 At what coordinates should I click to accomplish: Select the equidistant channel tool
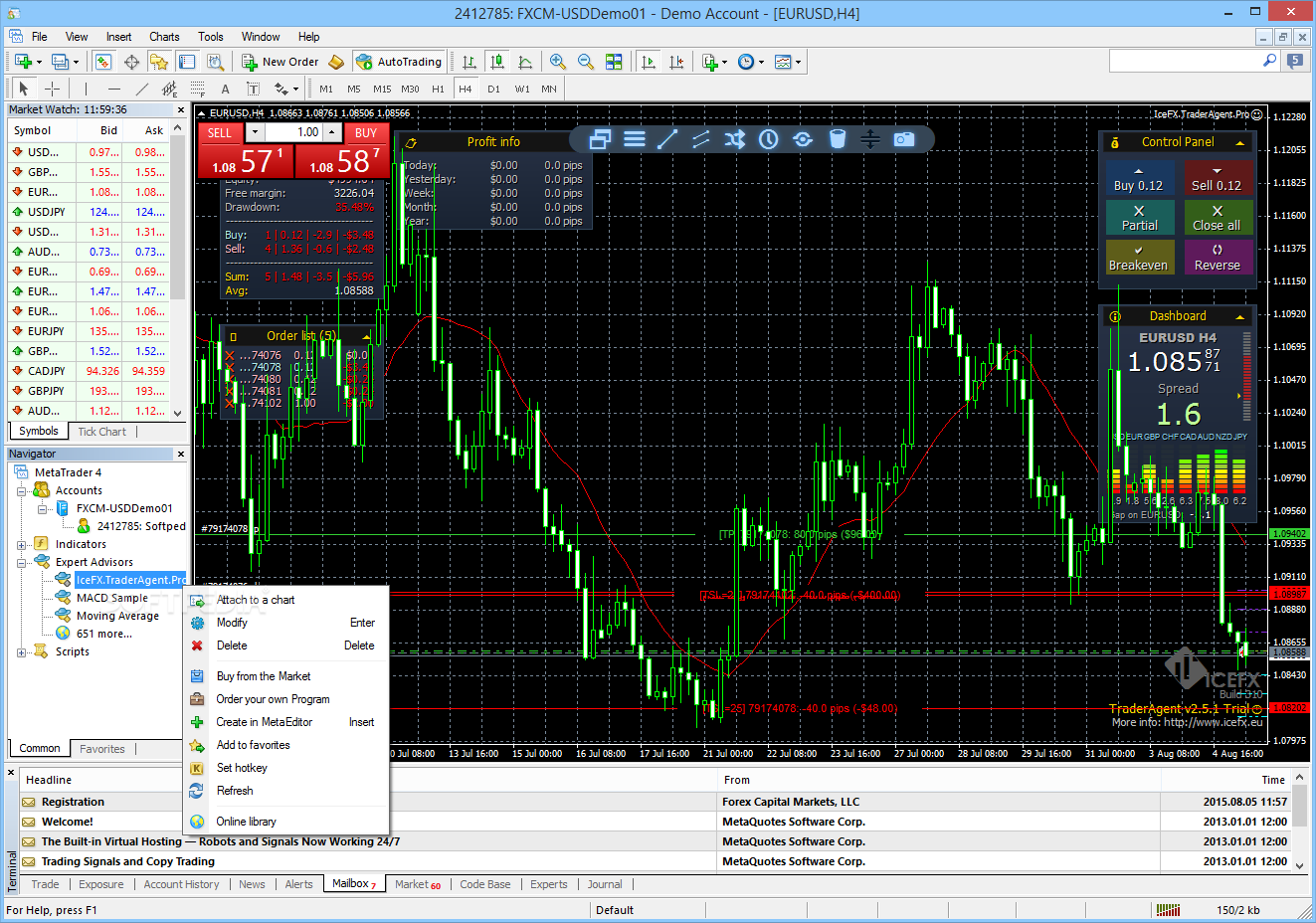pyautogui.click(x=170, y=89)
